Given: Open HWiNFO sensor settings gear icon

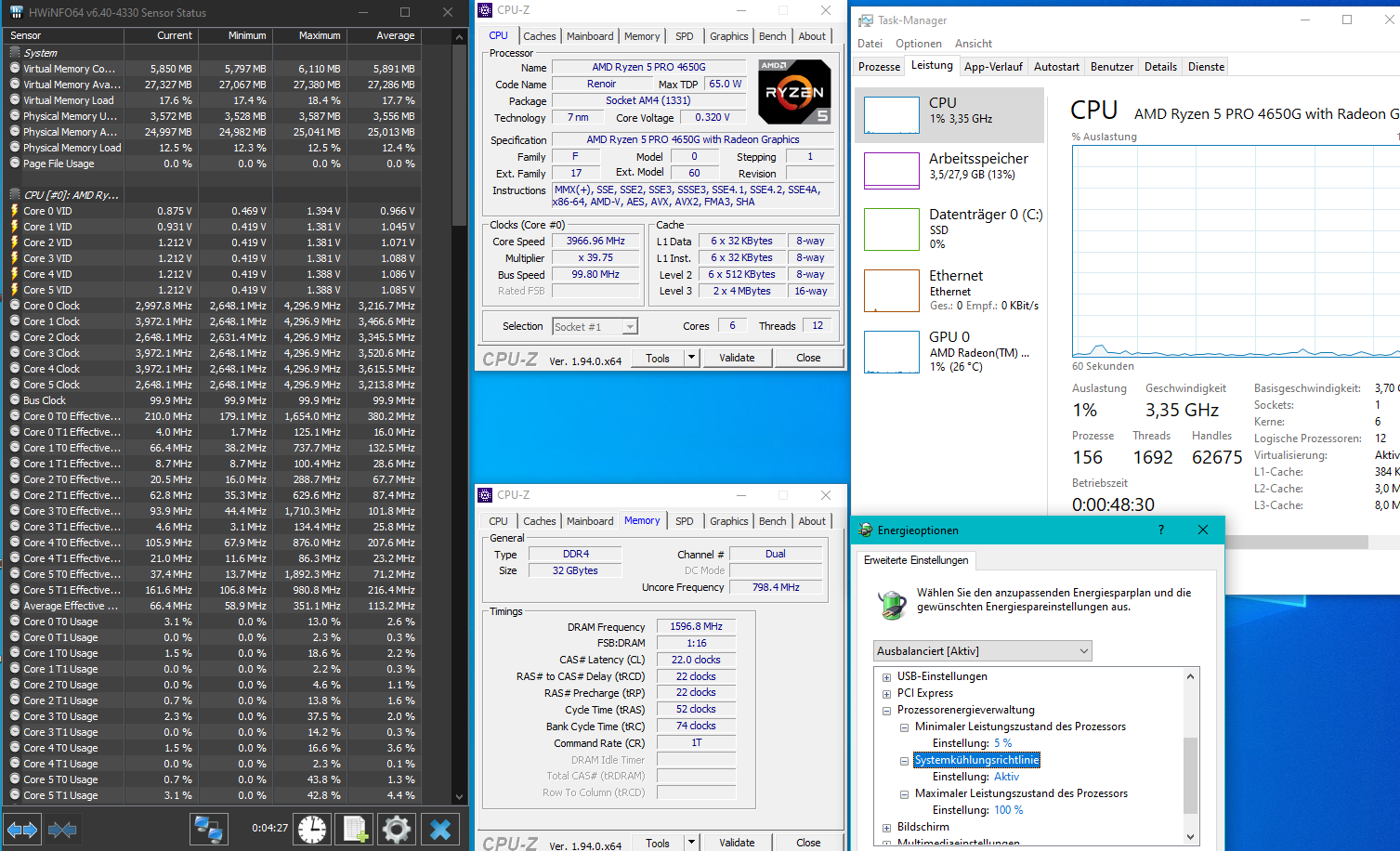Looking at the screenshot, I should [397, 829].
